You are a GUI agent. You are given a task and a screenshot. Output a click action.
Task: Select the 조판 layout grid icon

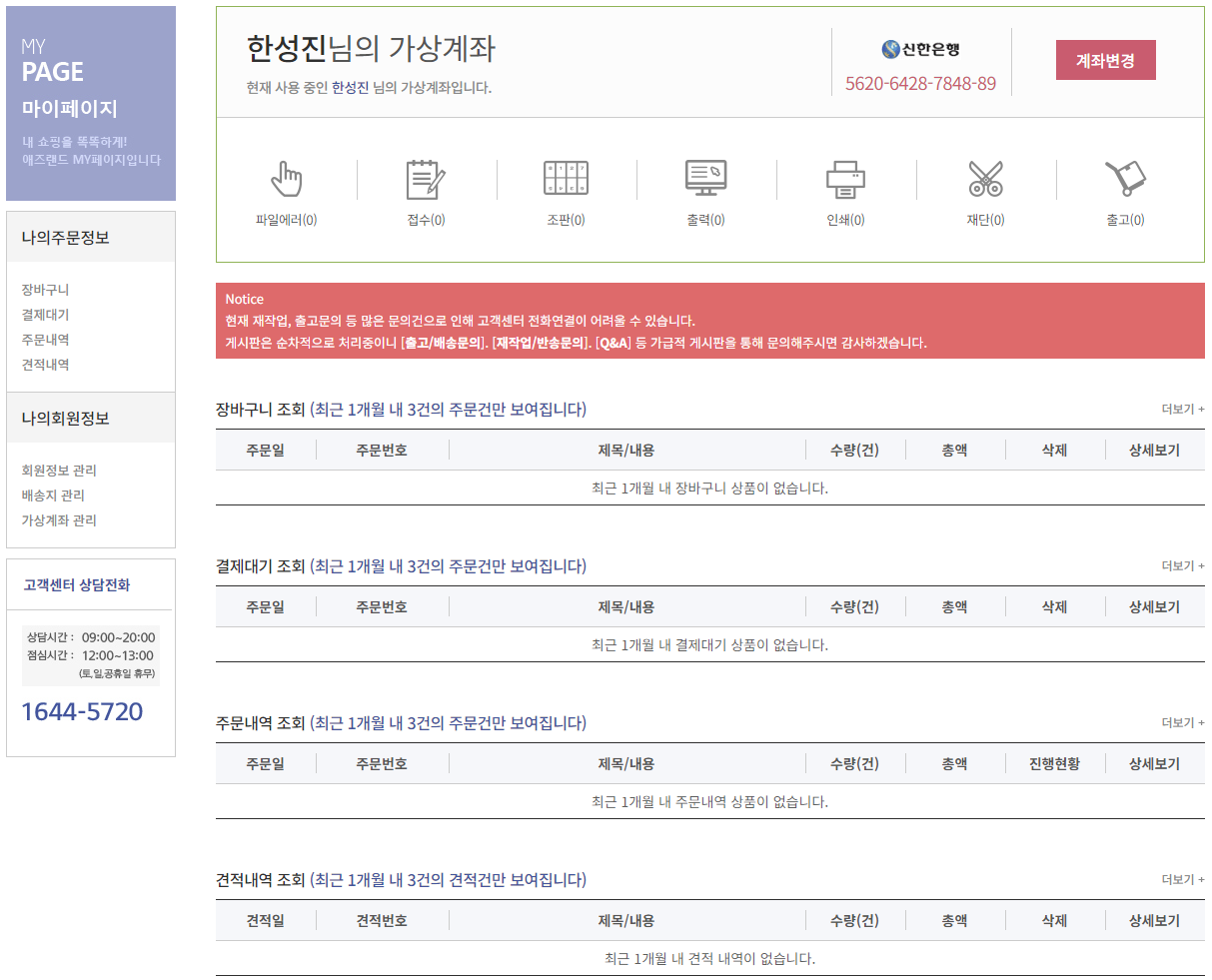566,178
